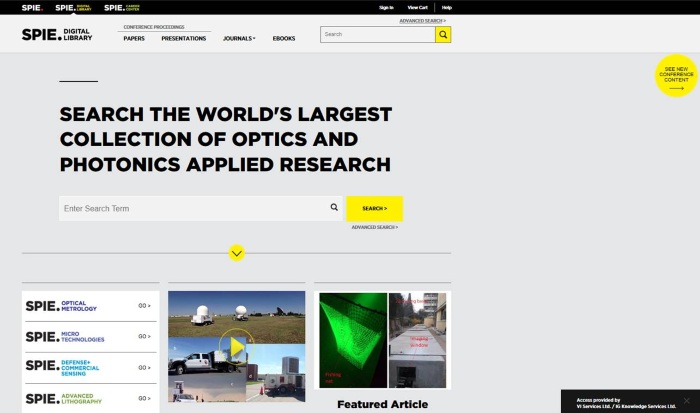Image resolution: width=700 pixels, height=413 pixels.
Task: Expand the Journals dropdown menu
Action: tap(239, 38)
